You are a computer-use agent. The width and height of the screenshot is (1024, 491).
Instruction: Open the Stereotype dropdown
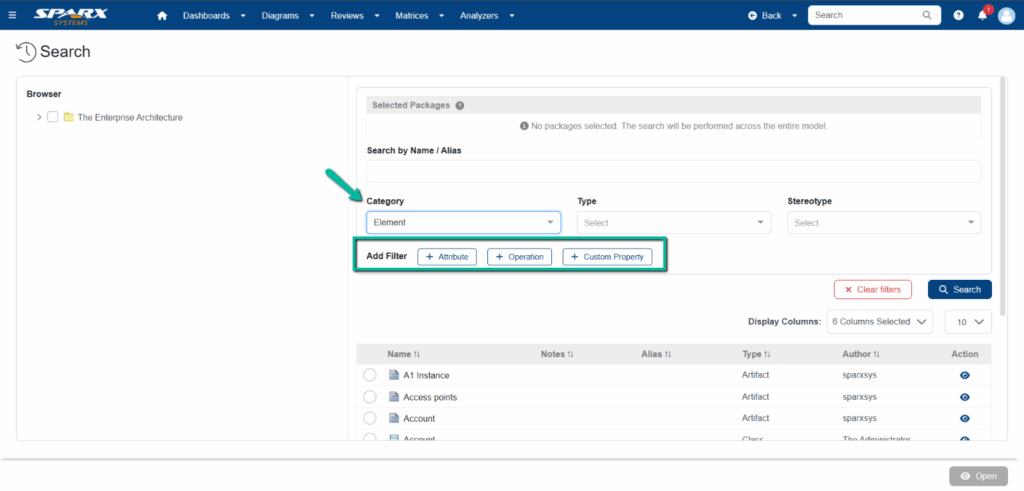pos(884,223)
